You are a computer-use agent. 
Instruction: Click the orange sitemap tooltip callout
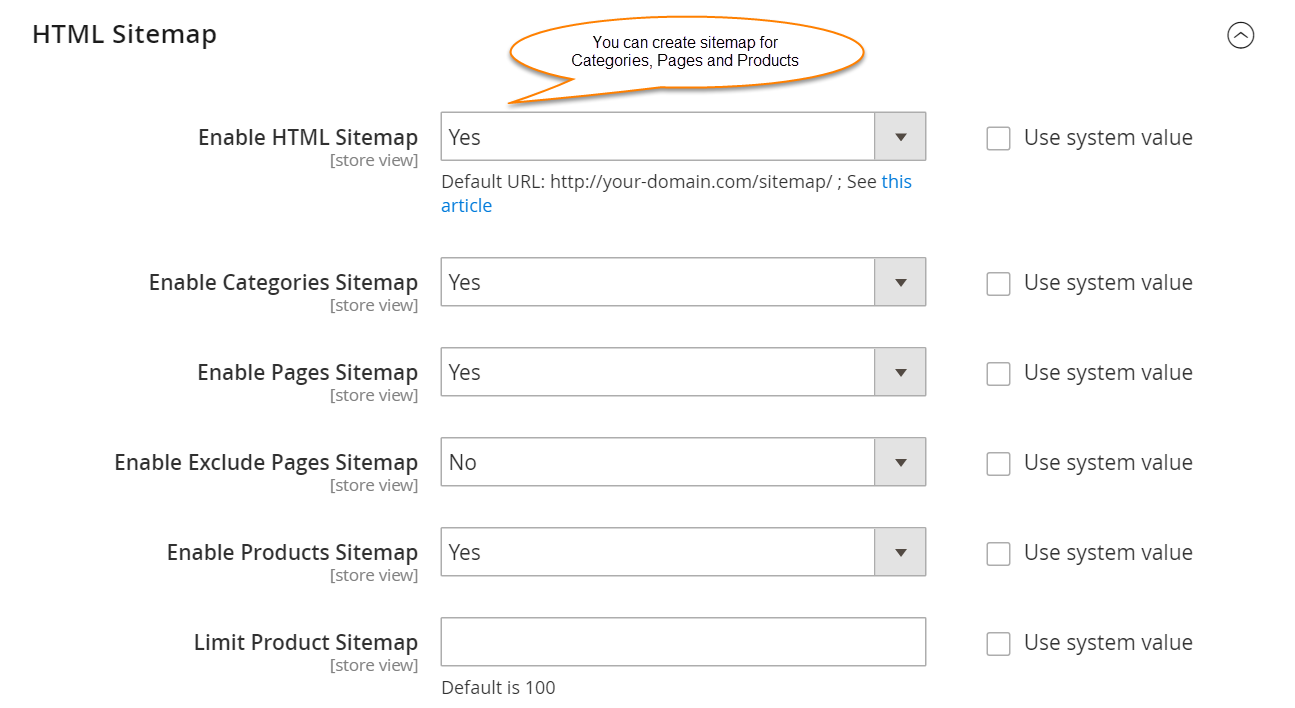click(x=685, y=52)
